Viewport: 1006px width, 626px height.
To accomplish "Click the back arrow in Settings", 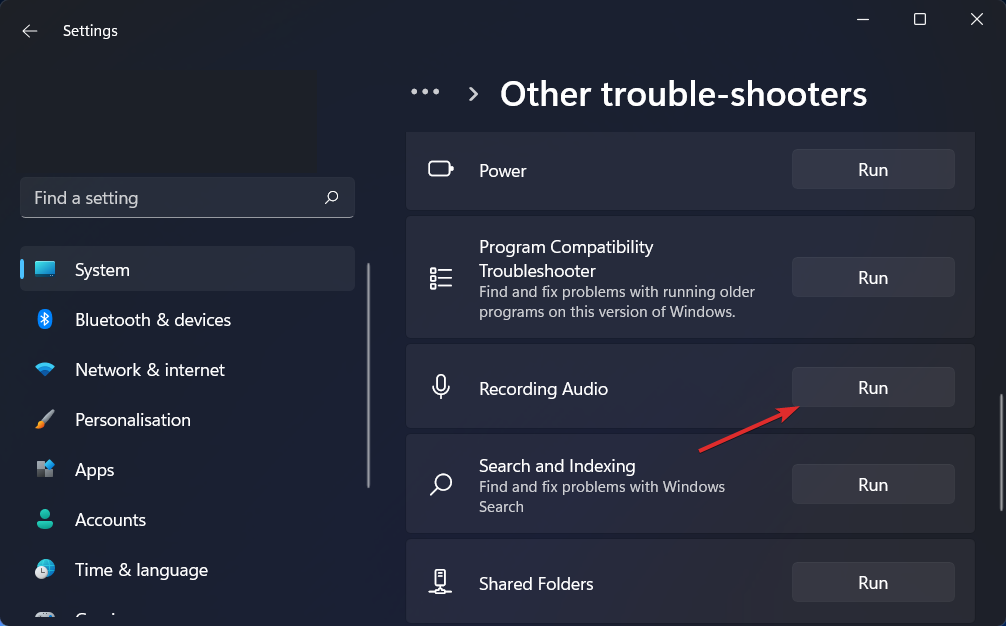I will tap(30, 31).
